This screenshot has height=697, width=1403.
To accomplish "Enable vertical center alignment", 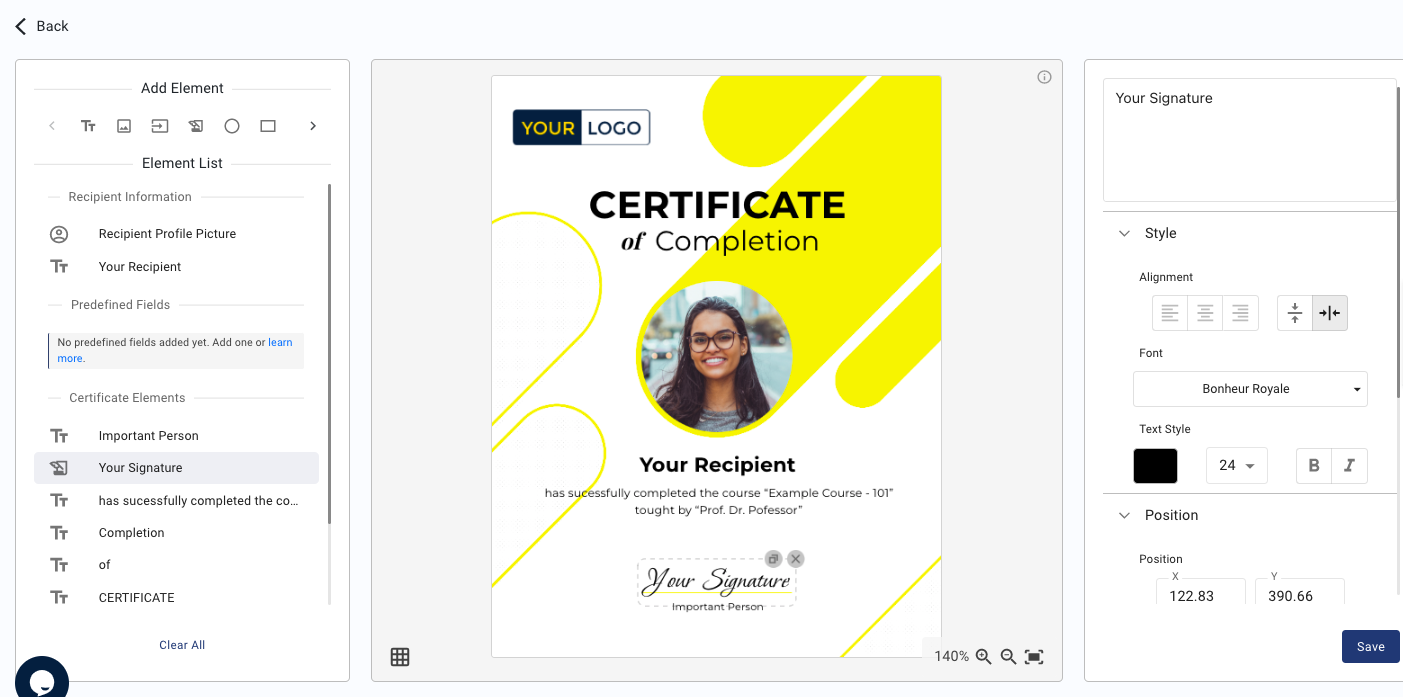I will pos(1294,312).
